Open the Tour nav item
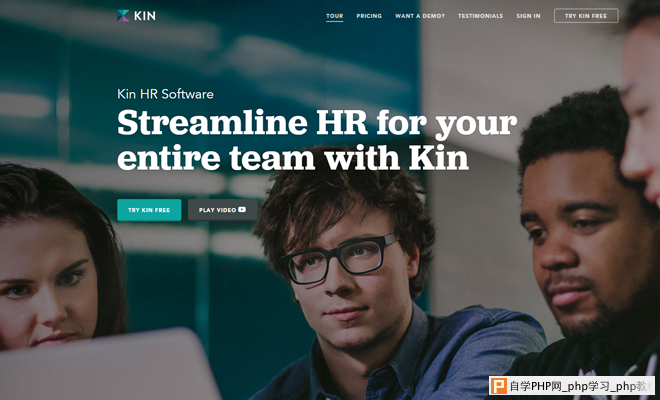The height and width of the screenshot is (400, 660). point(335,16)
